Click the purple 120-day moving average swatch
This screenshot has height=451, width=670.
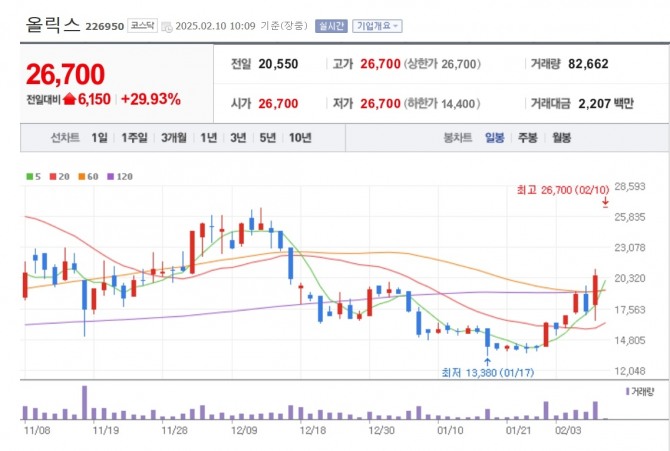click(x=111, y=177)
